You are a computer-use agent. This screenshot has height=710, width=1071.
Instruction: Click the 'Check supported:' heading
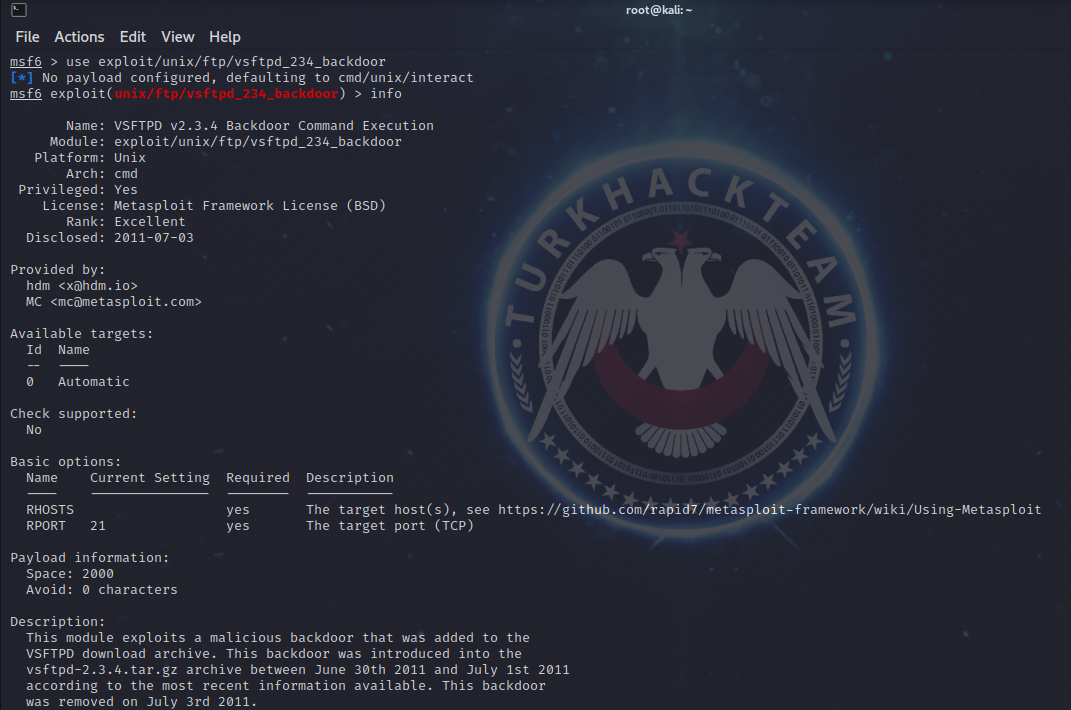click(x=74, y=413)
